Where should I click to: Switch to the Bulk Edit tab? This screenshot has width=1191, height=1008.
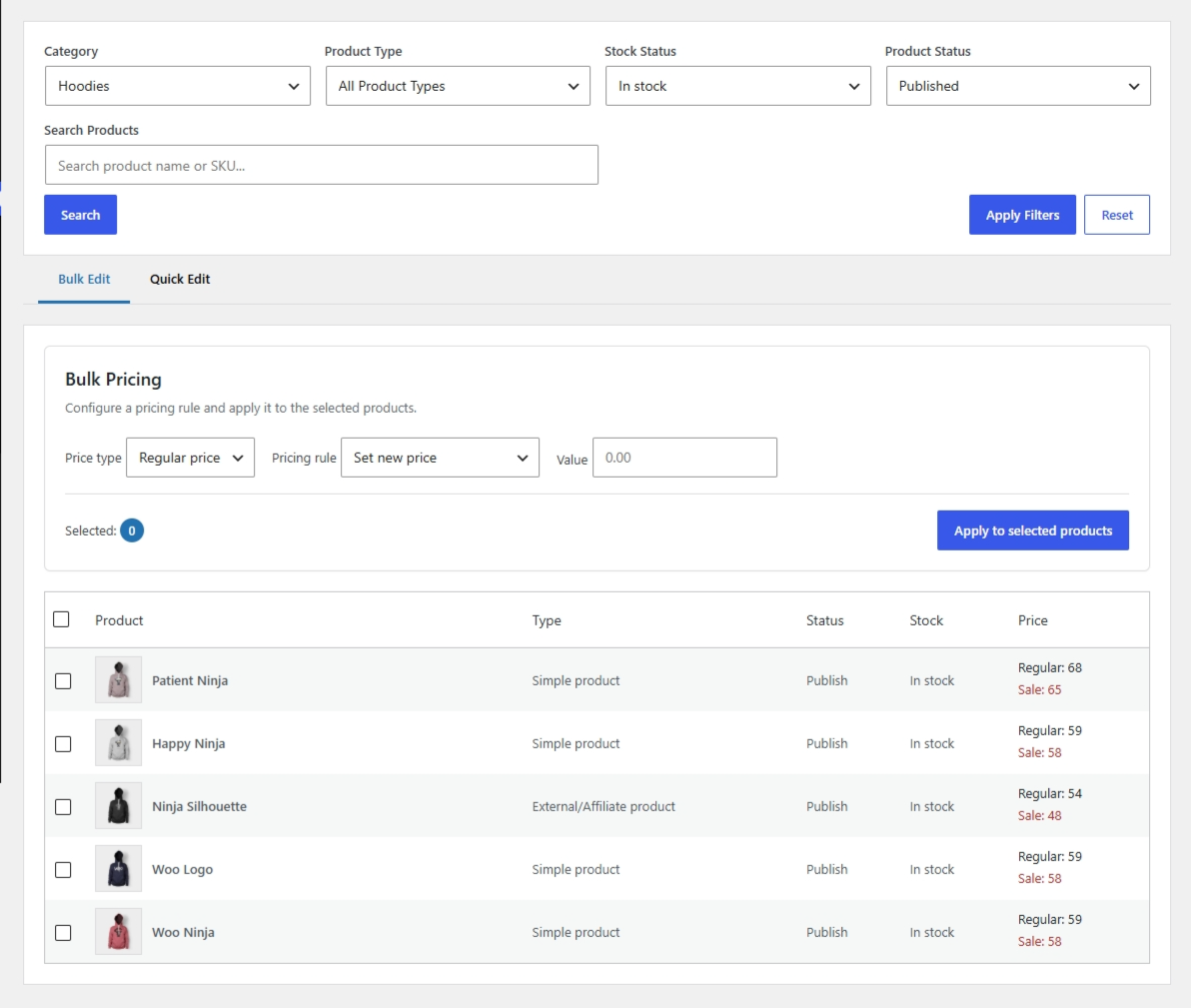(x=84, y=279)
